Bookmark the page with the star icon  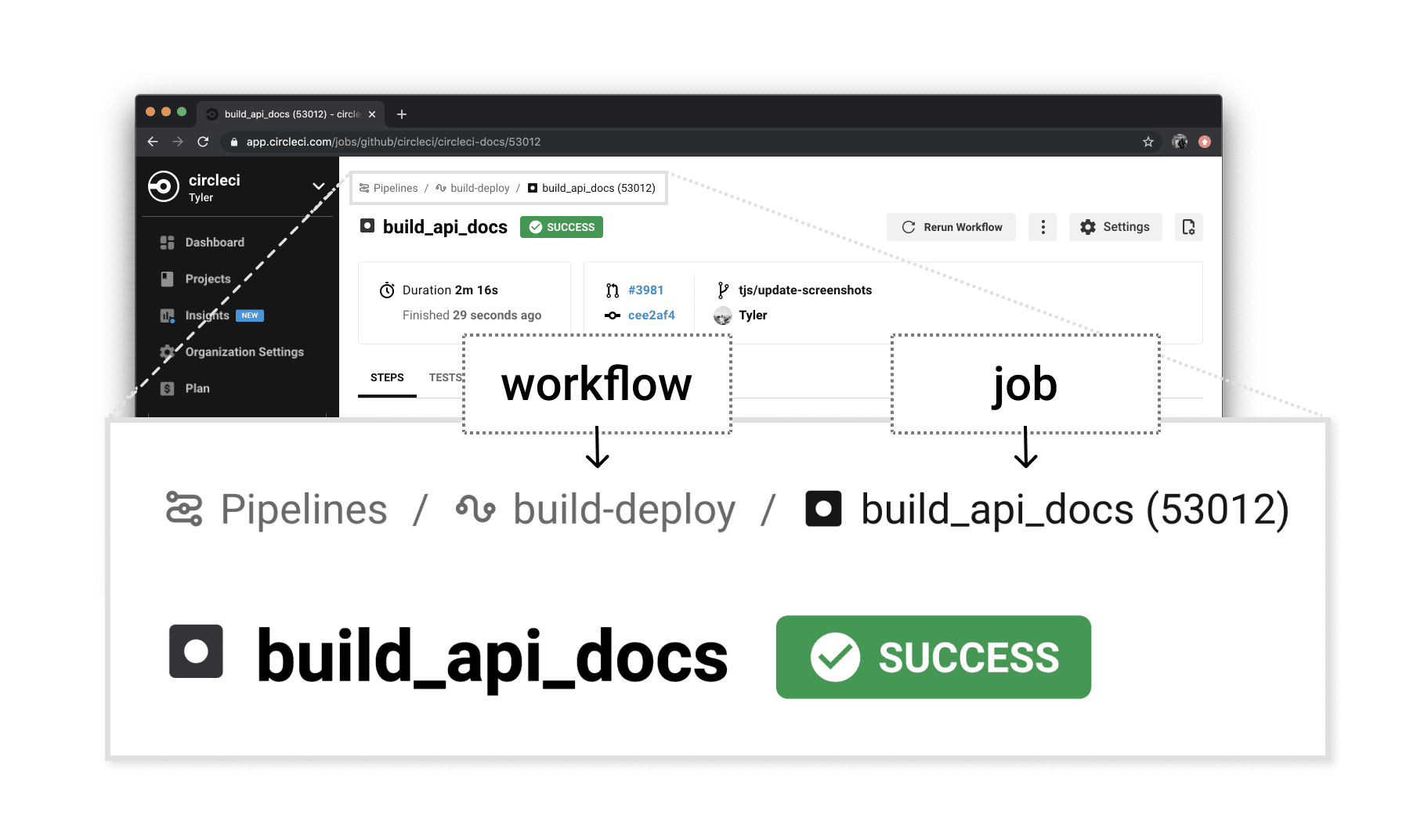click(x=1148, y=142)
